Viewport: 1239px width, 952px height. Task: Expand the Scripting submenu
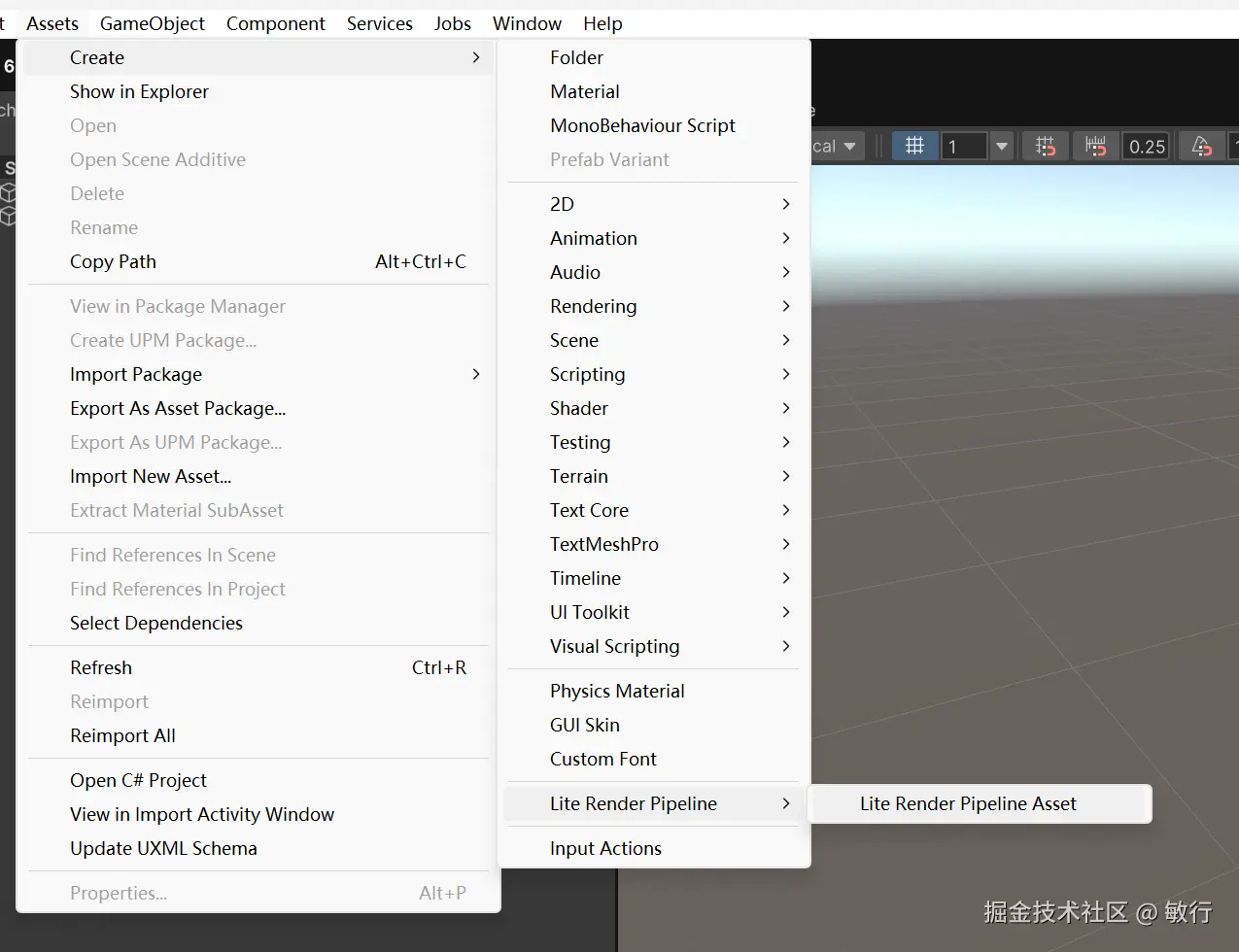click(654, 374)
